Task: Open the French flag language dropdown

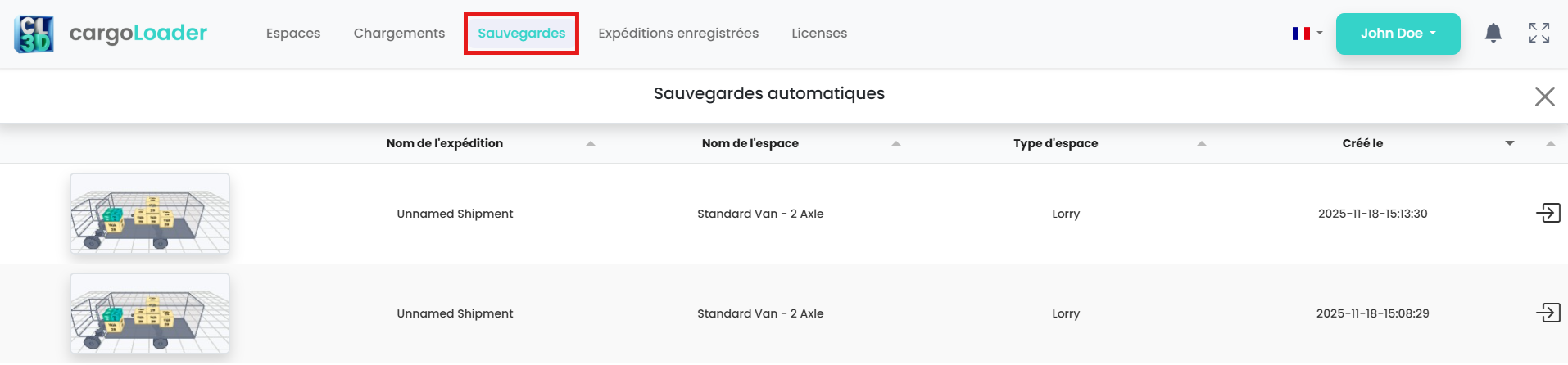Action: pos(1307,34)
